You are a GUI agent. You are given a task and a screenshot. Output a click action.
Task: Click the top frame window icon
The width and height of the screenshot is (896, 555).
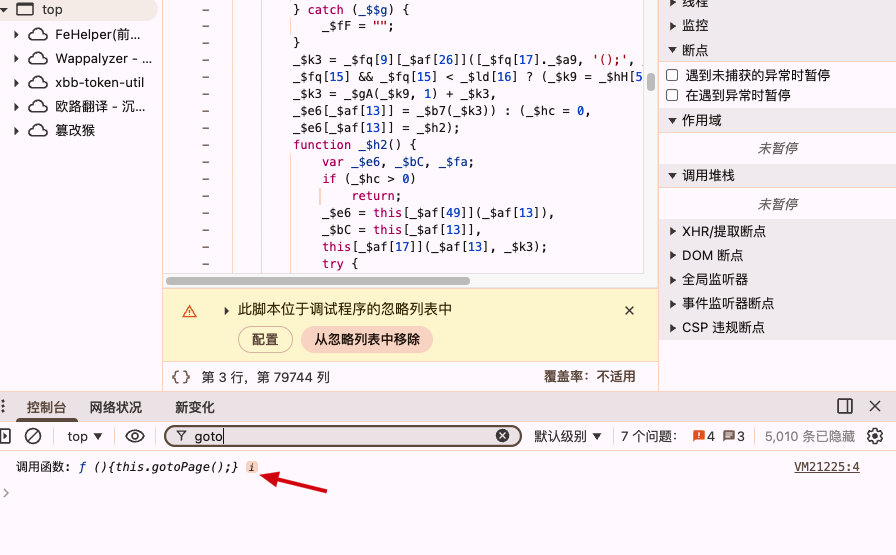25,9
